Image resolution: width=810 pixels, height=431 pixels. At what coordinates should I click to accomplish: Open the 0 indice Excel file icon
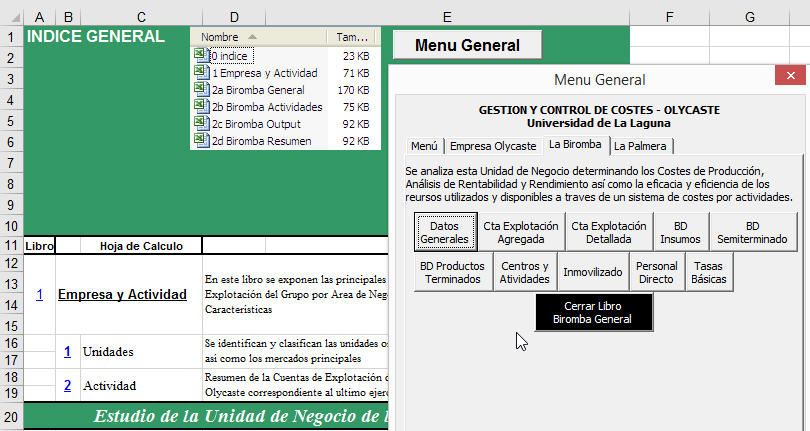click(x=201, y=56)
